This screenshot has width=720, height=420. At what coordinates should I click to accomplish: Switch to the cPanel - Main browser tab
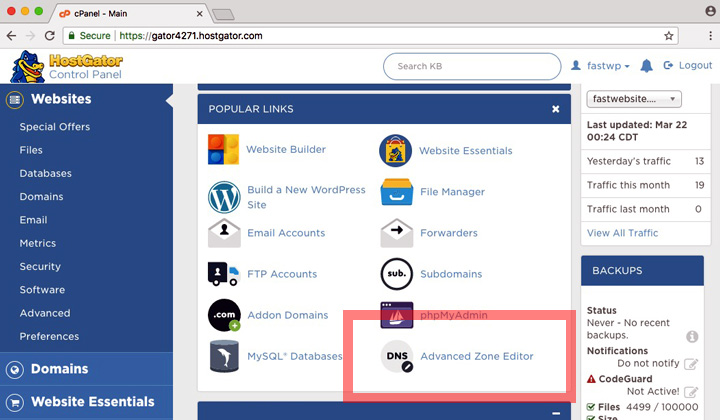[131, 13]
